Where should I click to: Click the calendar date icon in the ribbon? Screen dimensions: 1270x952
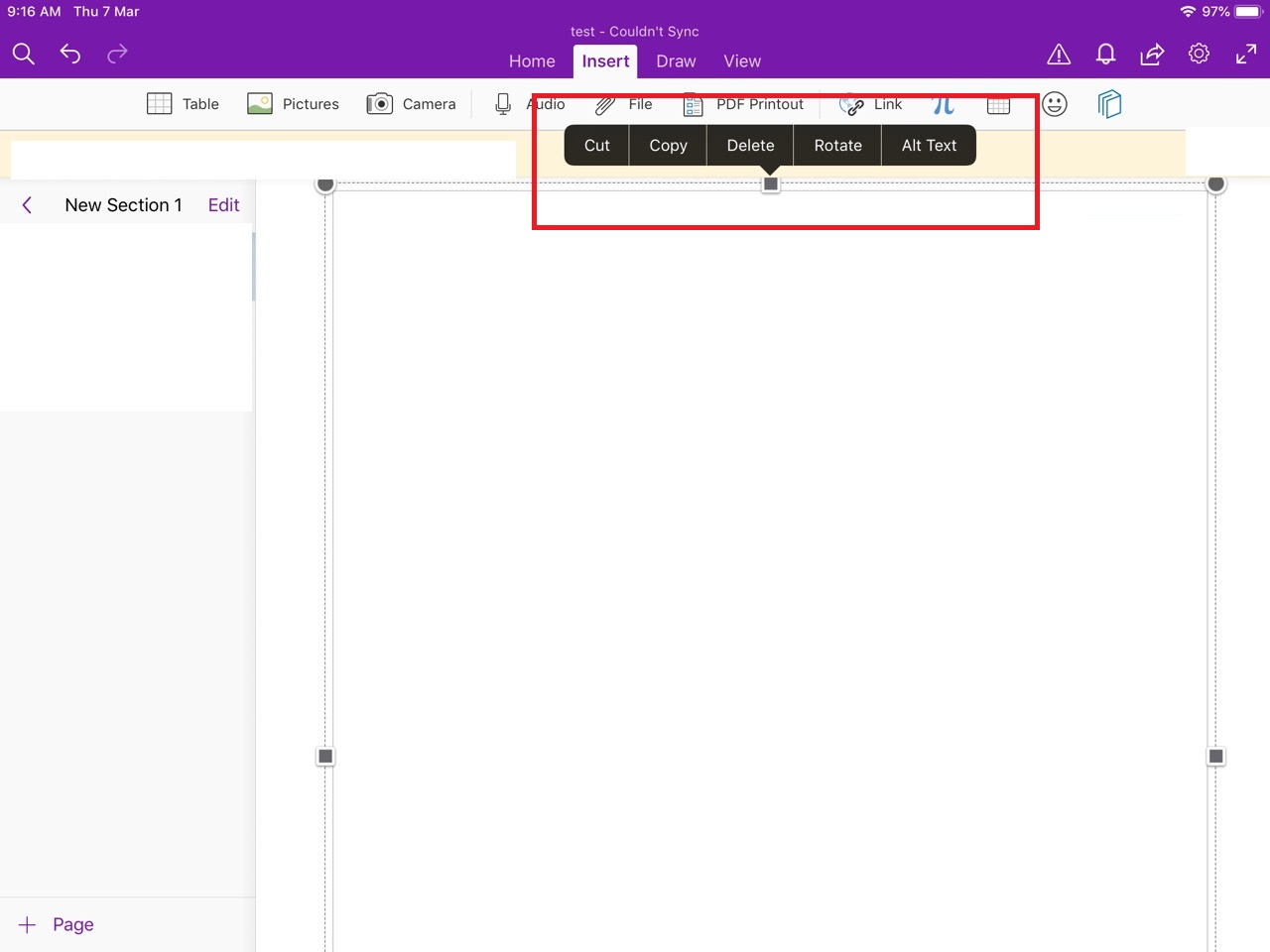(x=998, y=105)
